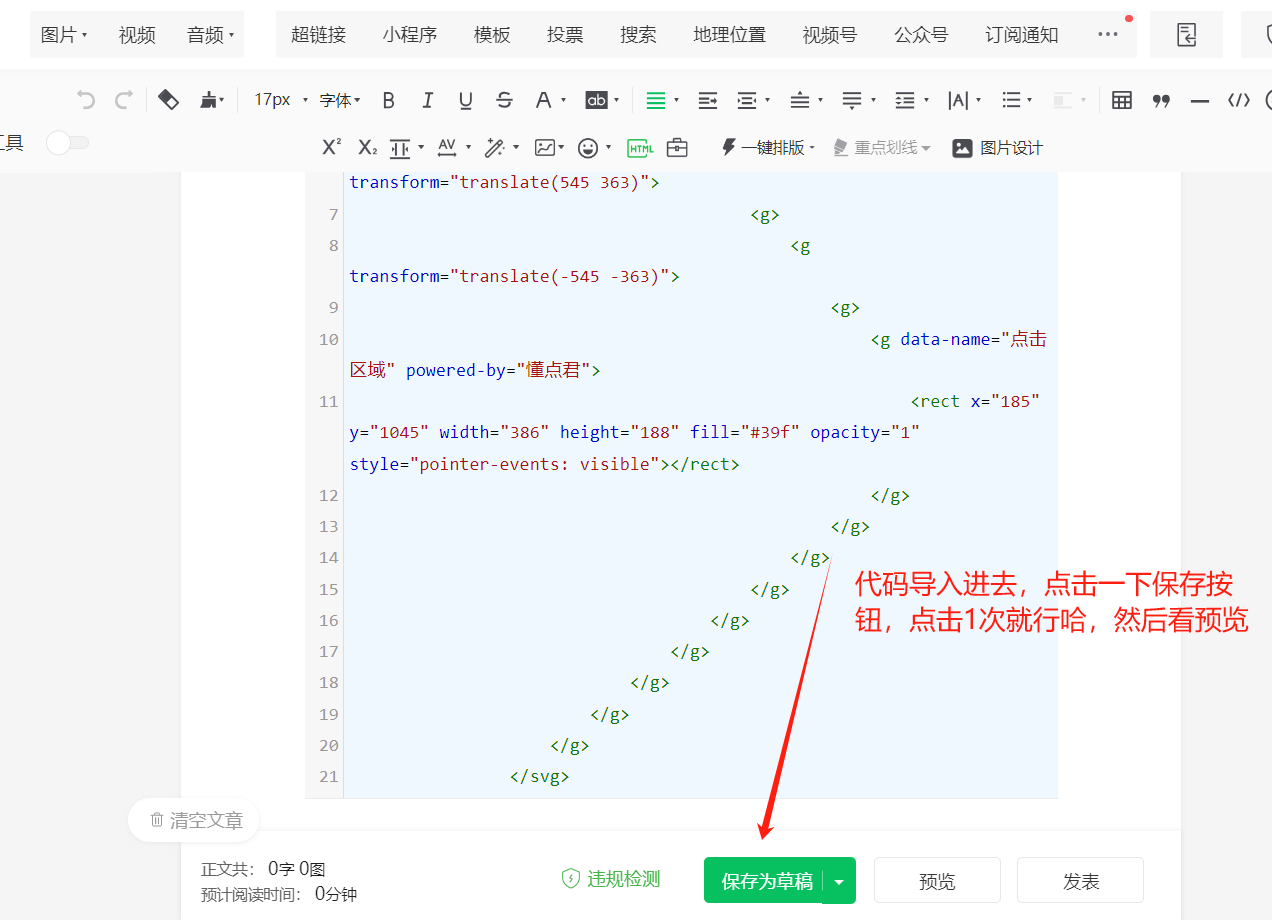This screenshot has width=1272, height=920.
Task: Click the first-line indent icon
Action: coord(708,100)
